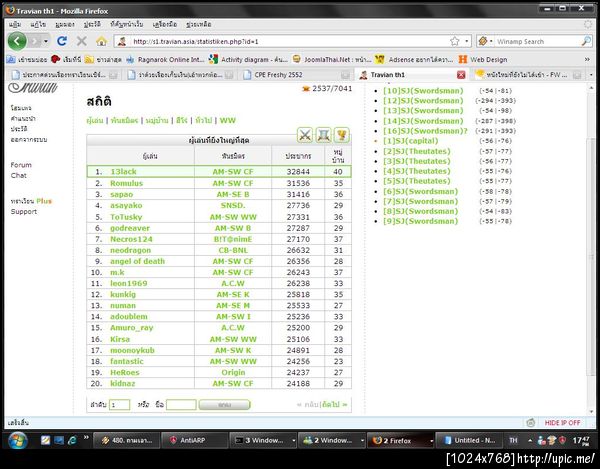Open the home page icon
Screen dimensions: 600x469
click(101, 41)
